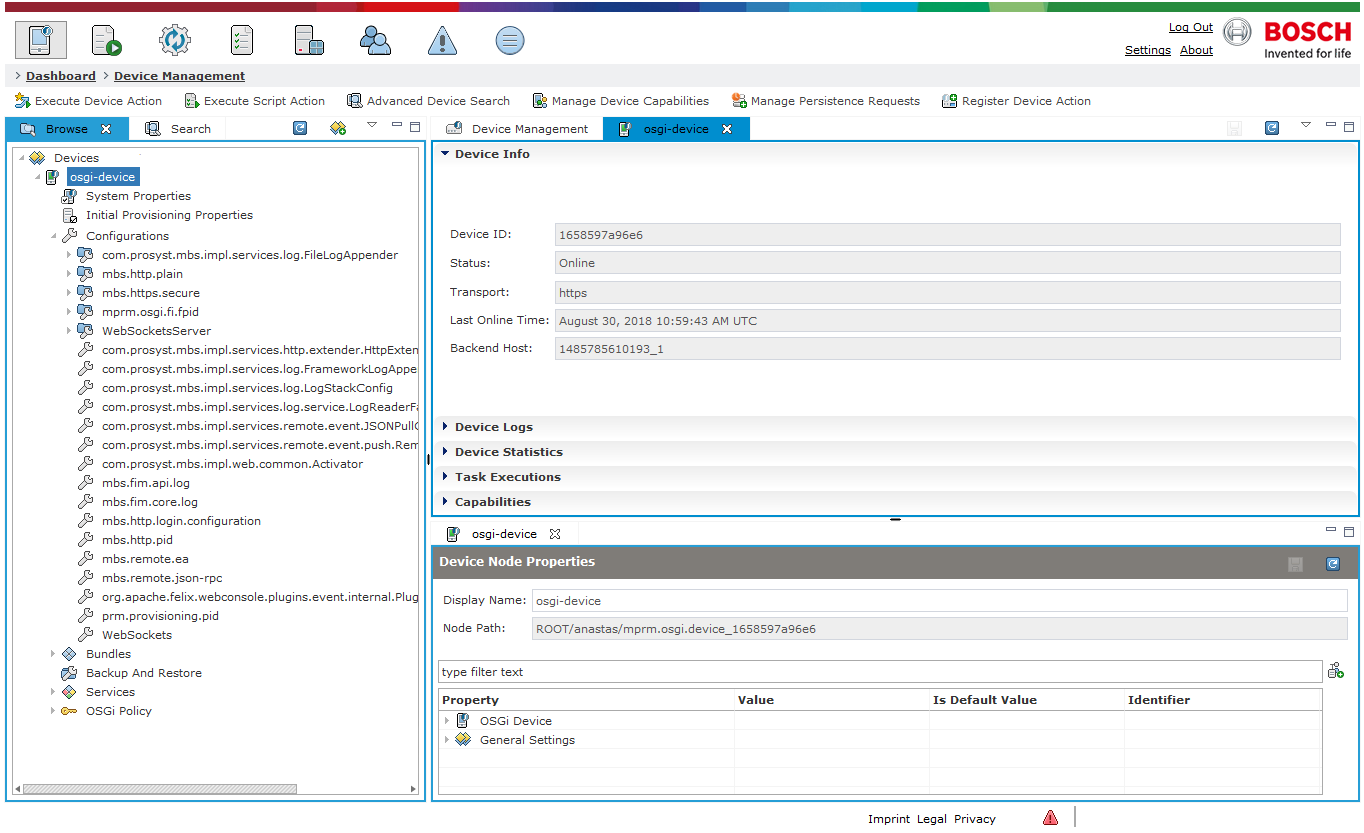Open the Device Management top toolbar icon
This screenshot has width=1364, height=833.
pyautogui.click(x=41, y=40)
